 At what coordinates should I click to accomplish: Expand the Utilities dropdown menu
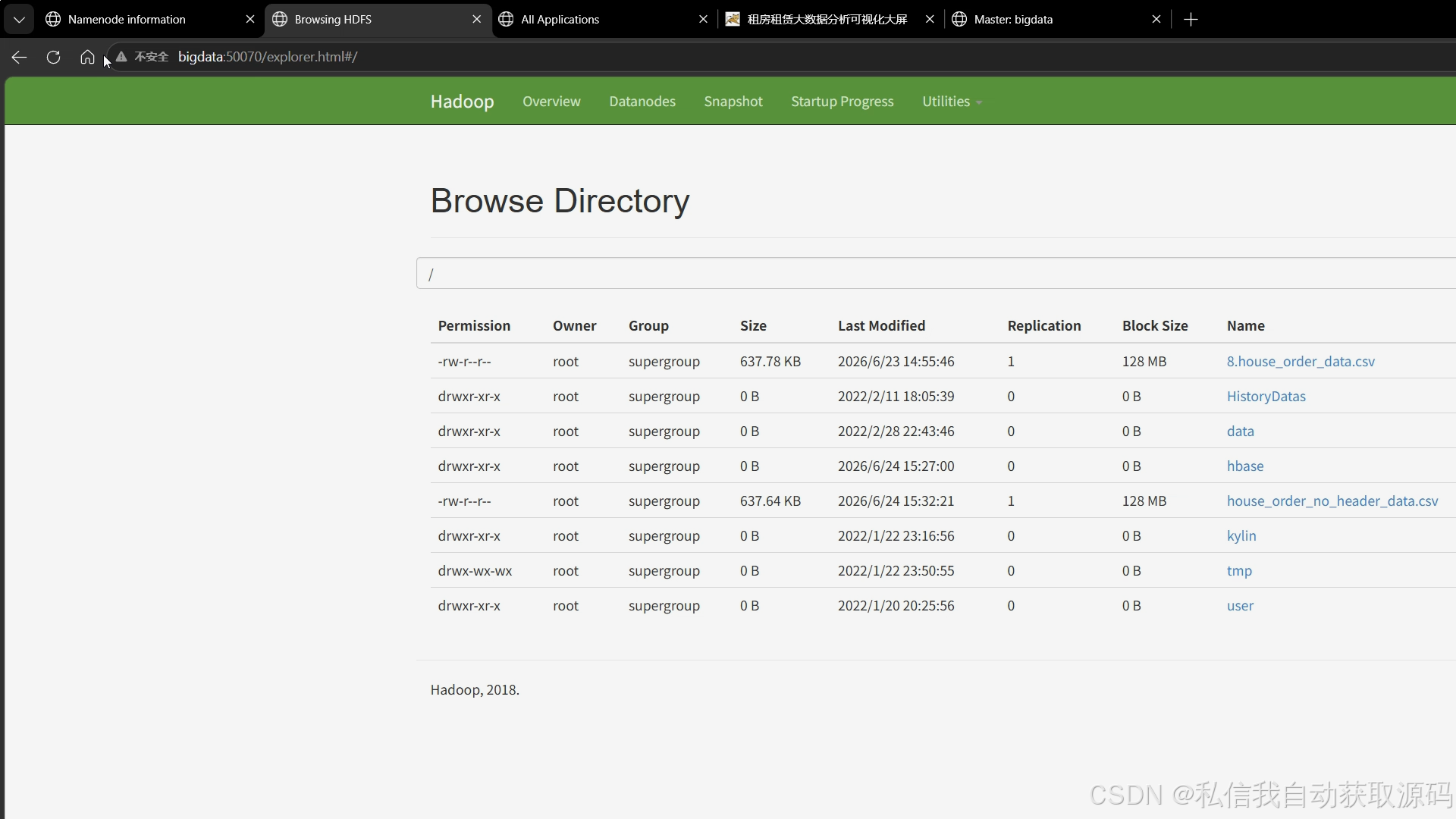[x=952, y=102]
